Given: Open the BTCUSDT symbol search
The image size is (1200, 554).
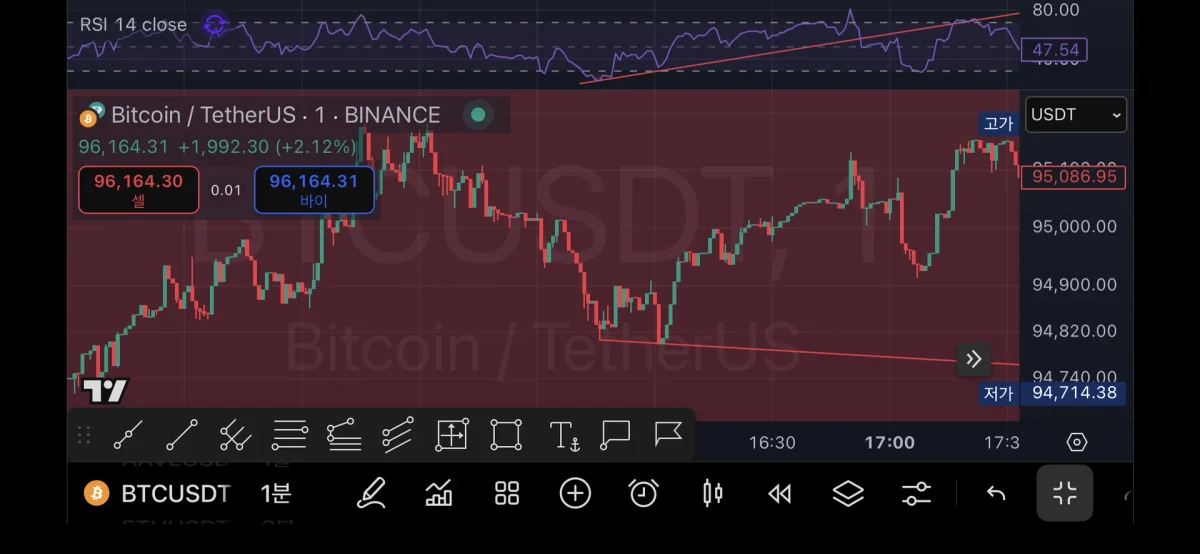Looking at the screenshot, I should click(158, 493).
